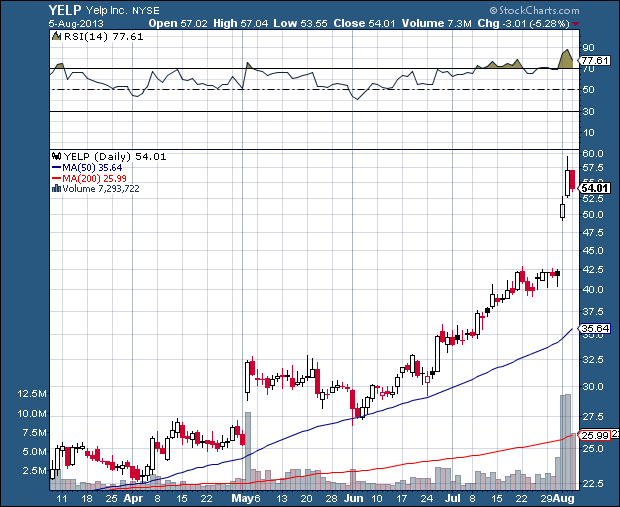Click the 32.5 price axis label
The width and height of the screenshot is (620, 507).
click(593, 360)
